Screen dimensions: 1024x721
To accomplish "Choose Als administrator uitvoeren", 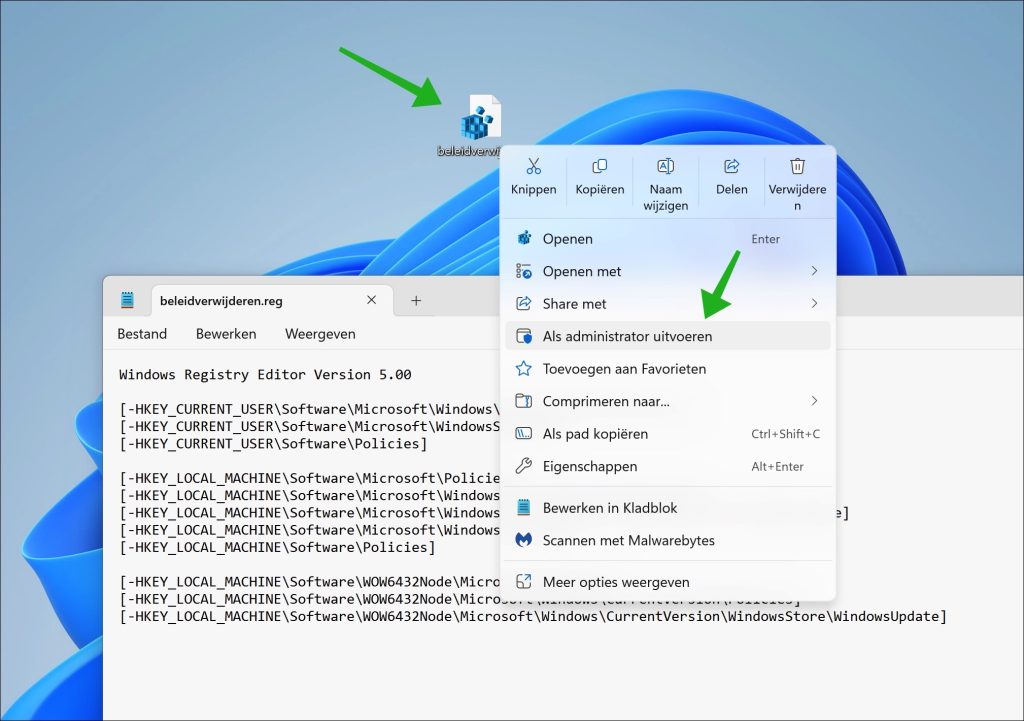I will (x=627, y=336).
